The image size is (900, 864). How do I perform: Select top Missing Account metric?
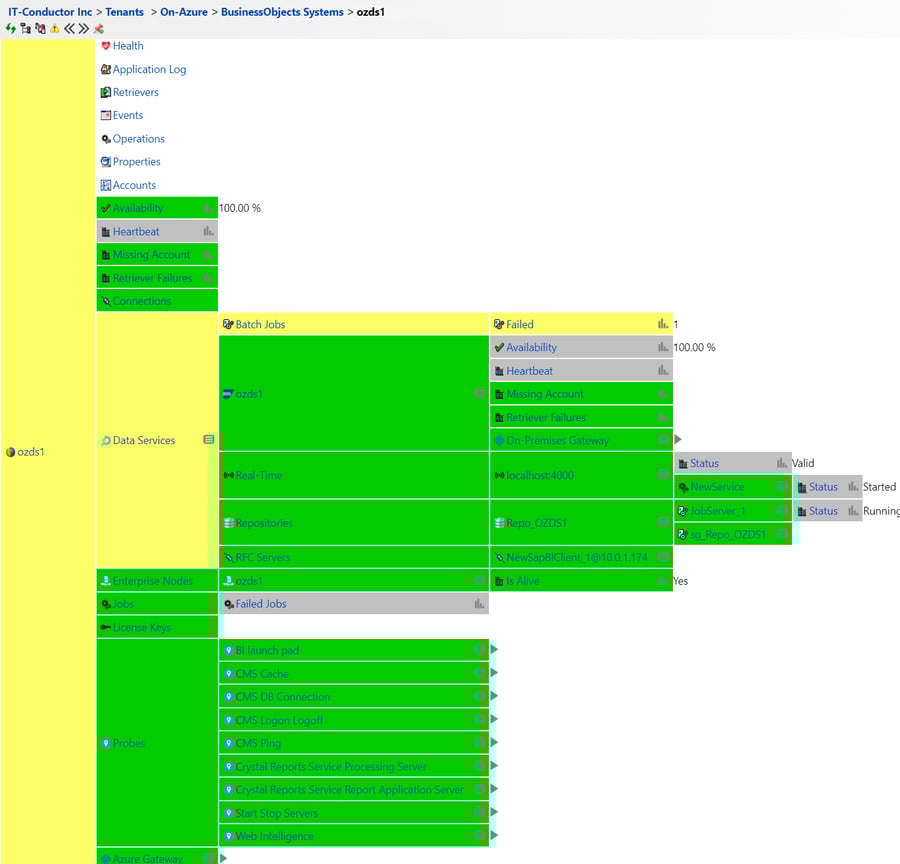click(x=157, y=254)
